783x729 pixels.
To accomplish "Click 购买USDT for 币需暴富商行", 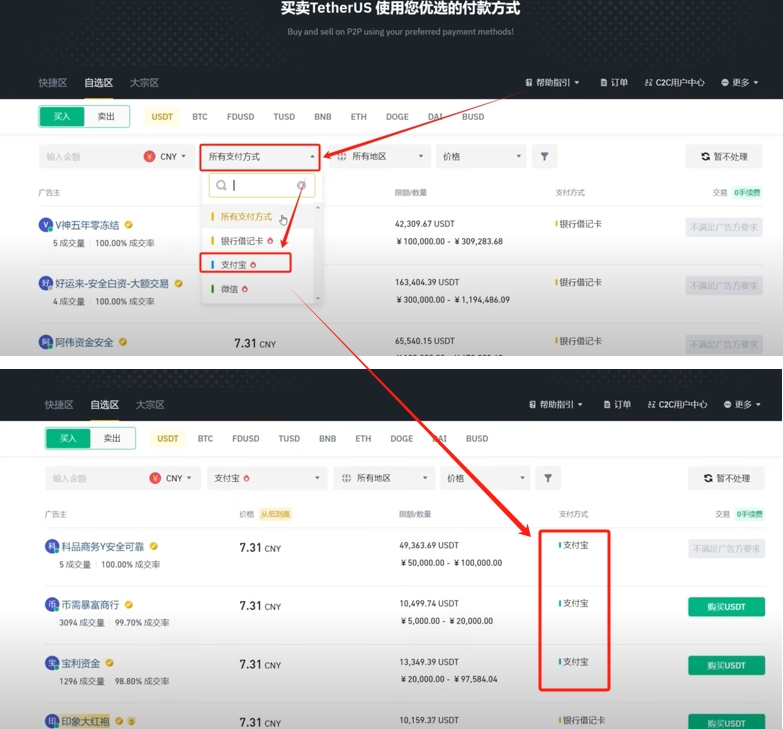I will 726,607.
